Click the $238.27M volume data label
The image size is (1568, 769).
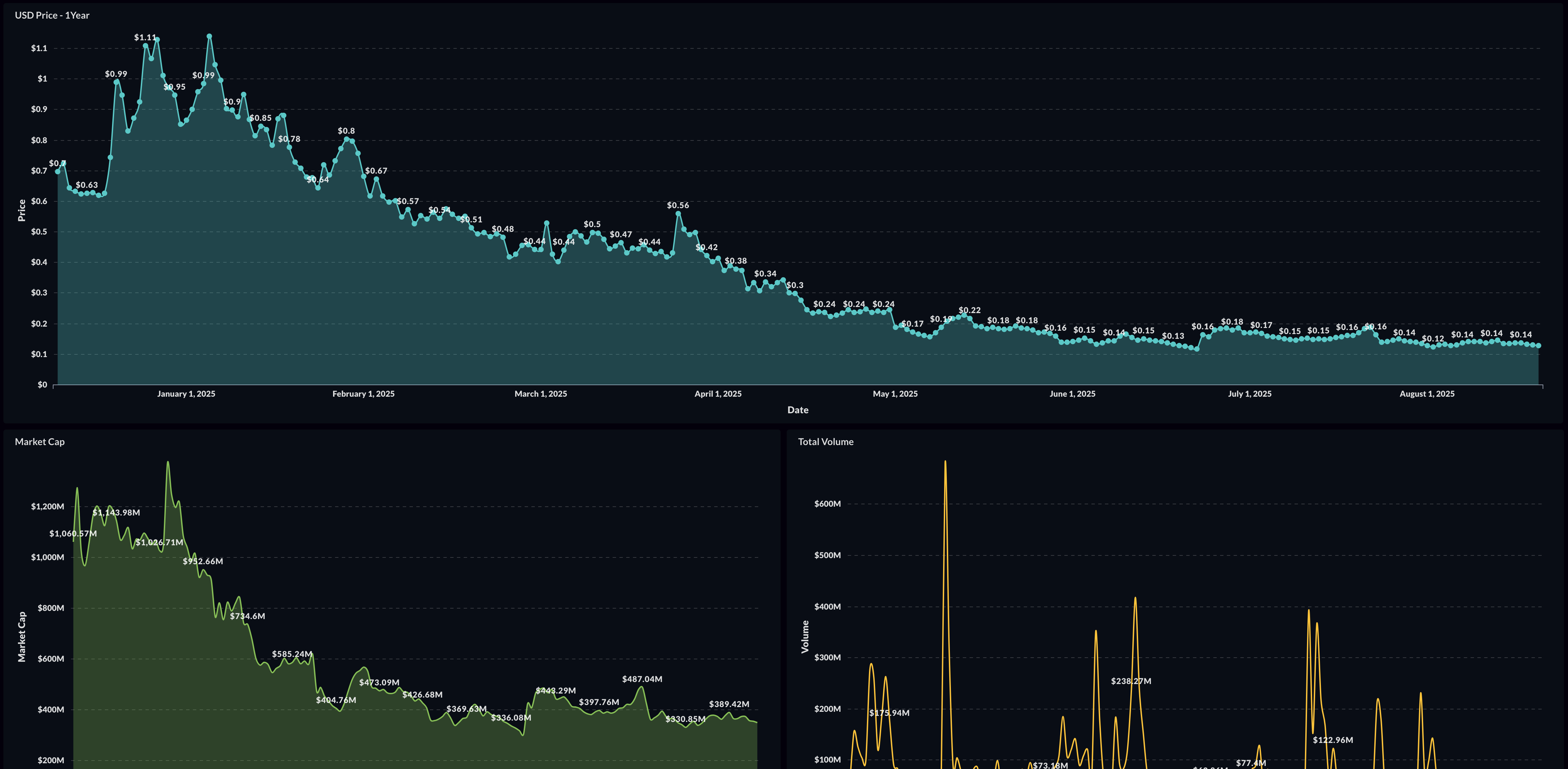1130,681
